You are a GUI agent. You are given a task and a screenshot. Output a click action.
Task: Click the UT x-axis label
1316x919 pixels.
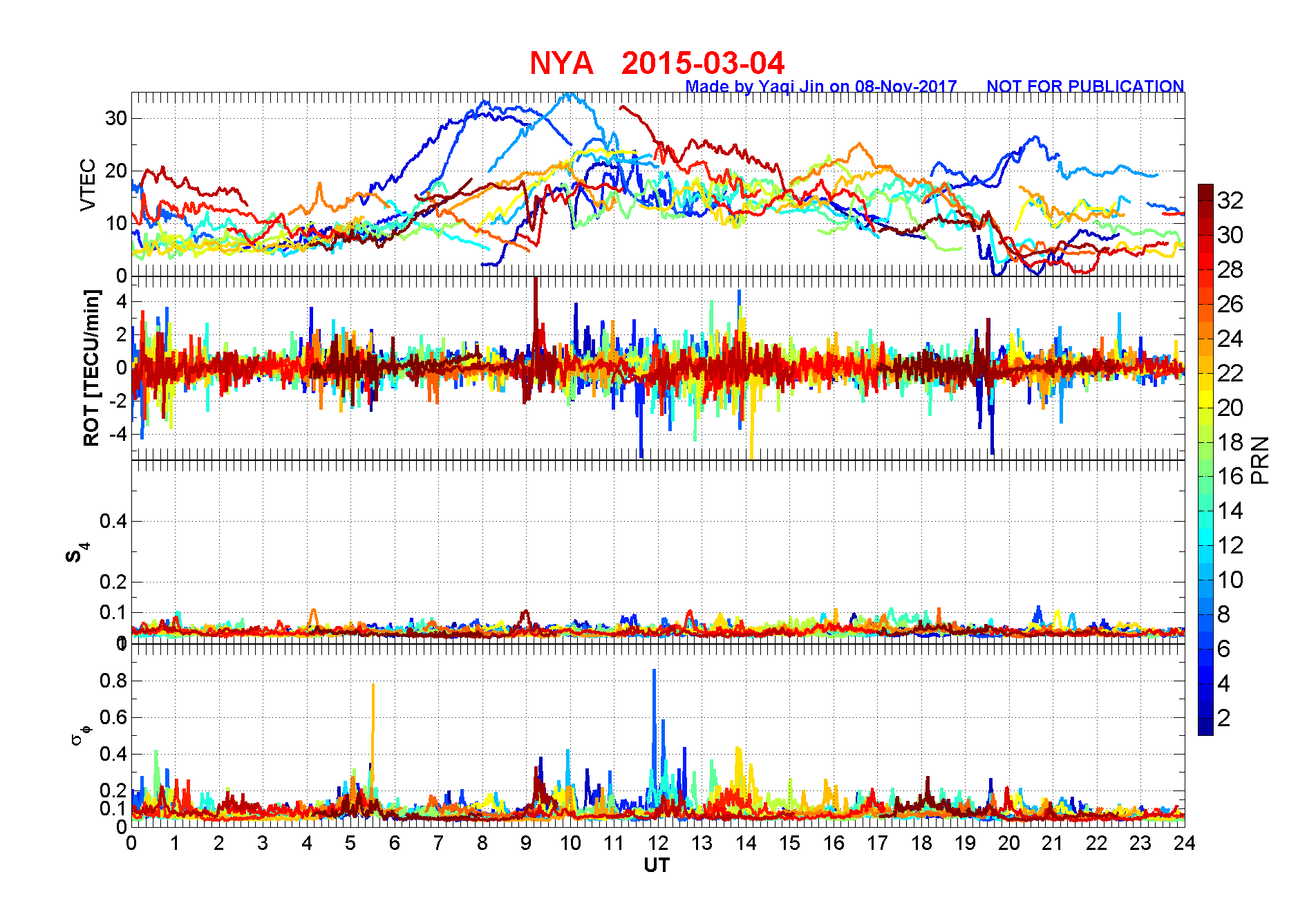[657, 865]
